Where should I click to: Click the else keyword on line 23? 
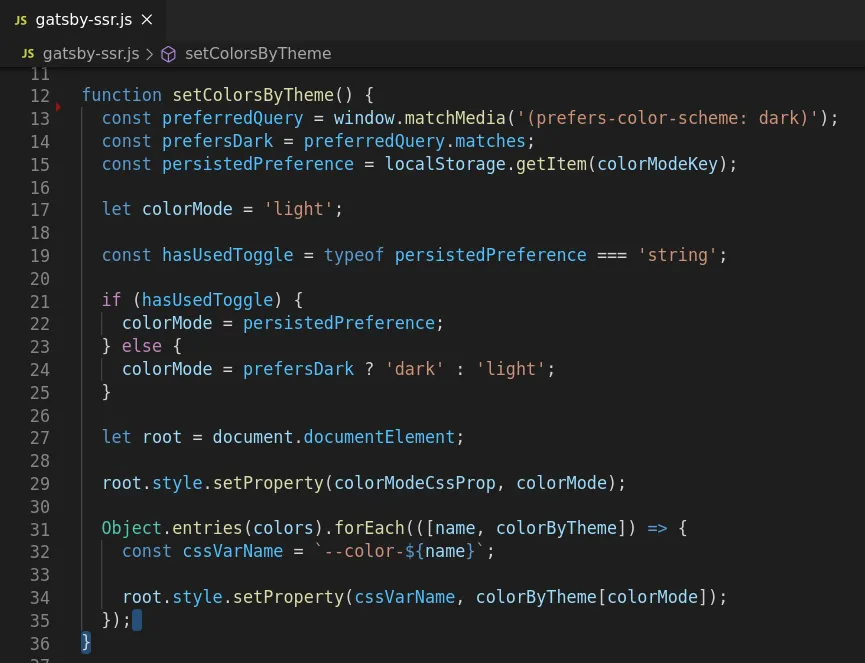[x=142, y=346]
